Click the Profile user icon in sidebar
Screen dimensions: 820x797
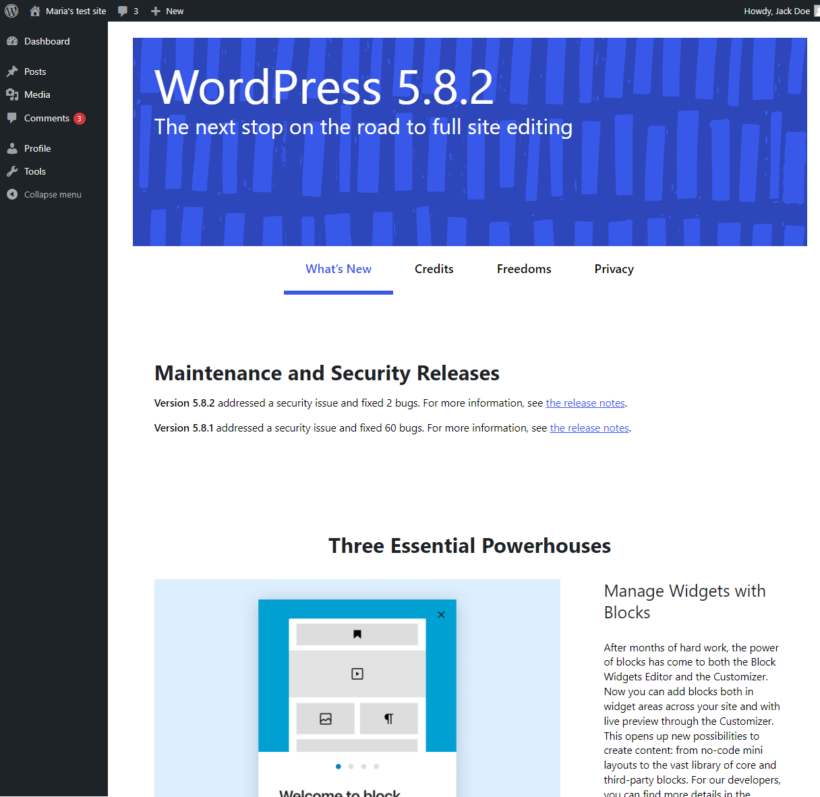pyautogui.click(x=12, y=148)
